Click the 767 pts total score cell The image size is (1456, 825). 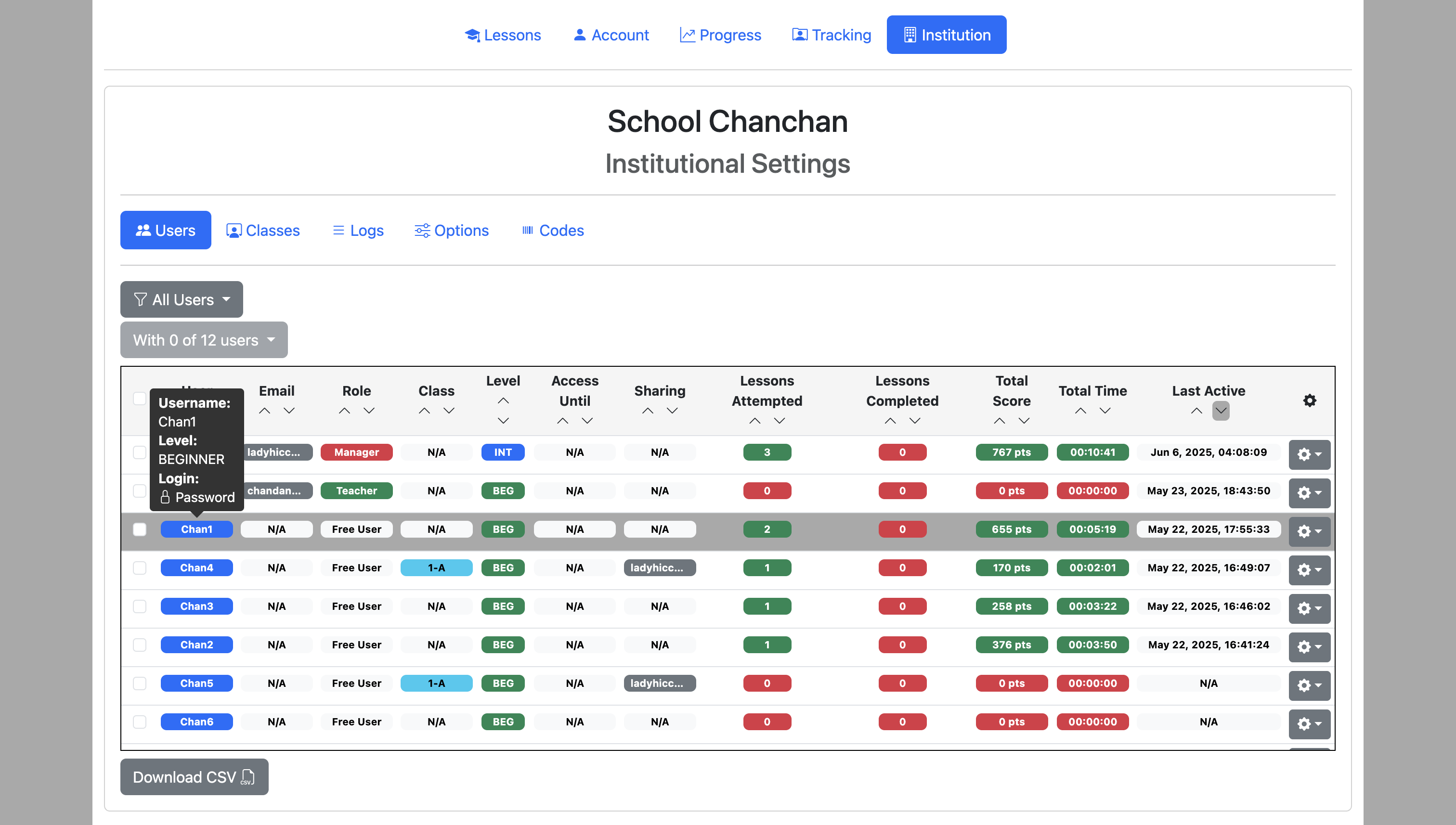pos(1012,452)
